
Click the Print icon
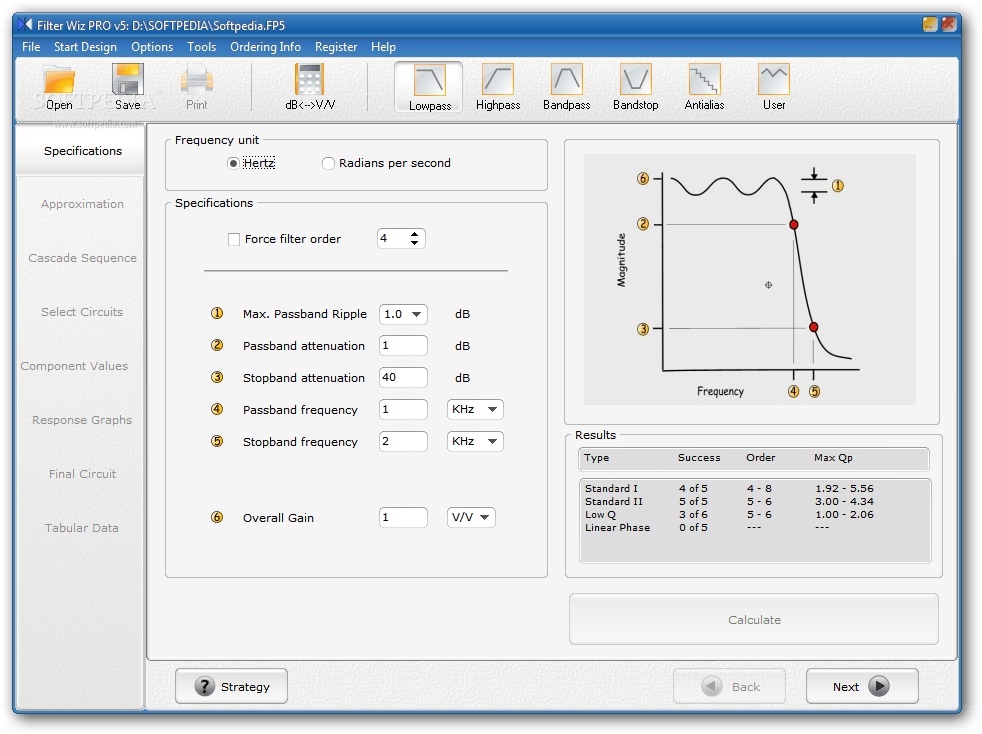tap(196, 86)
